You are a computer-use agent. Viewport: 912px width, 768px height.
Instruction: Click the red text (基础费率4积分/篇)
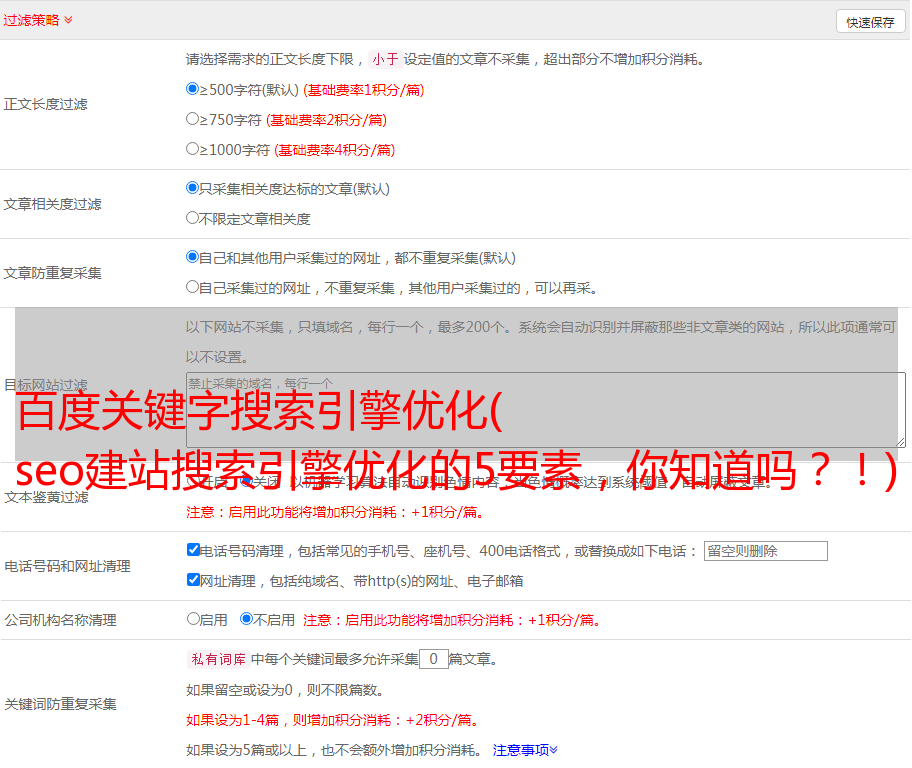click(334, 150)
